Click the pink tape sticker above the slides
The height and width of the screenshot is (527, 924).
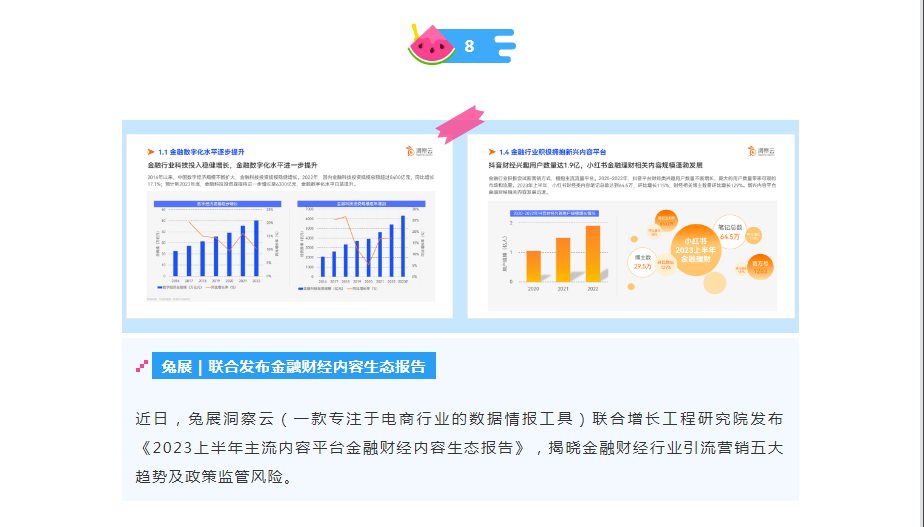[x=460, y=124]
